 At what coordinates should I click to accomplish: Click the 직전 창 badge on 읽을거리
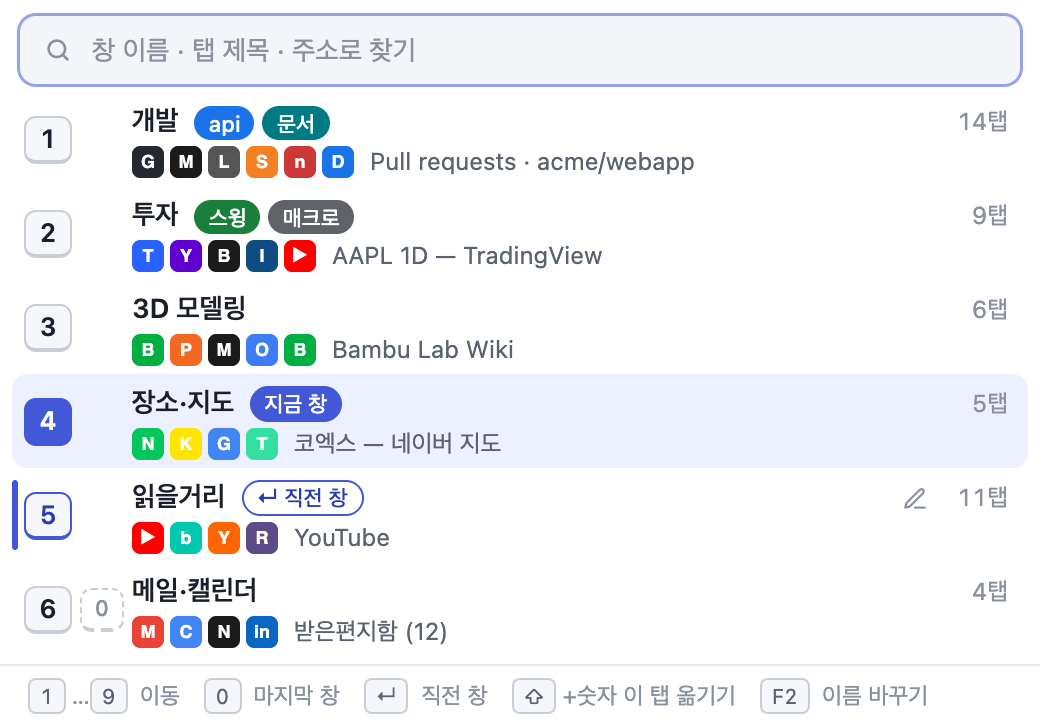tap(303, 498)
